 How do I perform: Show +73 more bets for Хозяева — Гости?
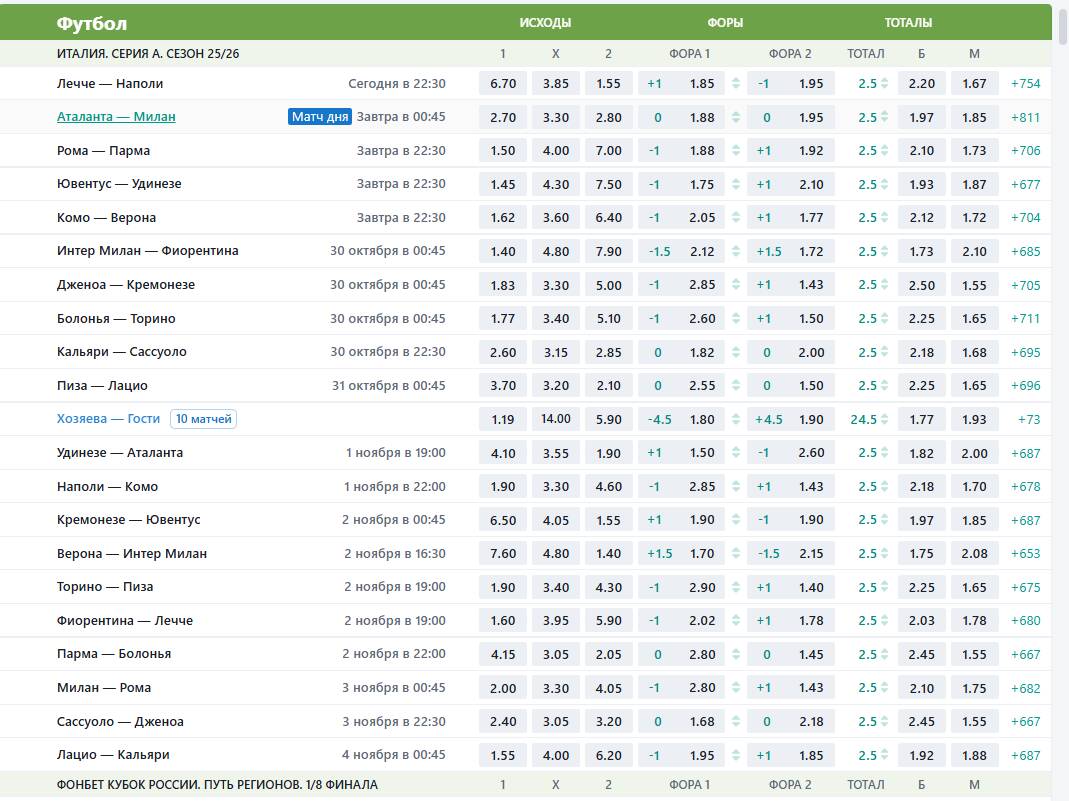[x=1028, y=419]
